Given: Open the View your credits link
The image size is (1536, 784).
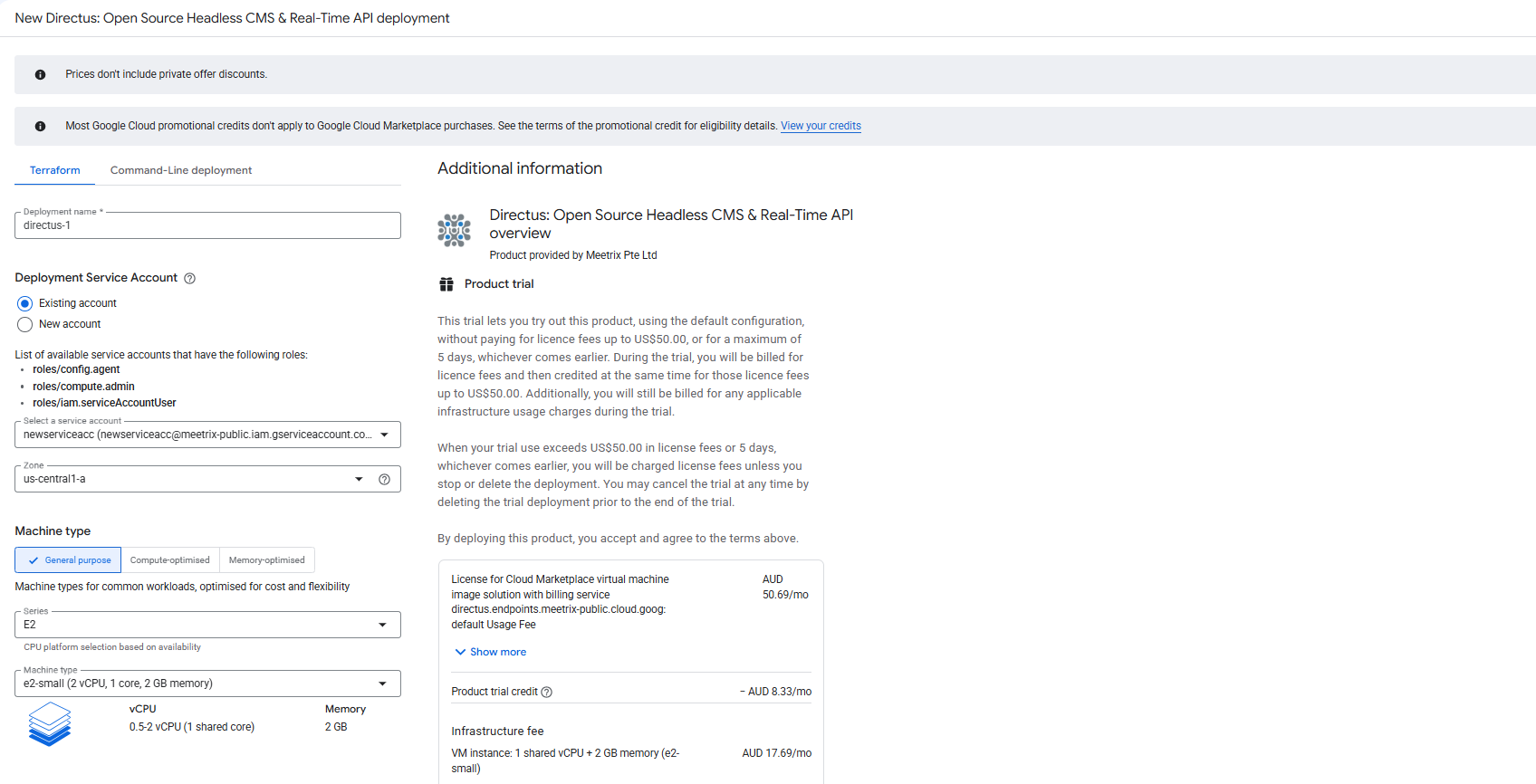Looking at the screenshot, I should [821, 126].
